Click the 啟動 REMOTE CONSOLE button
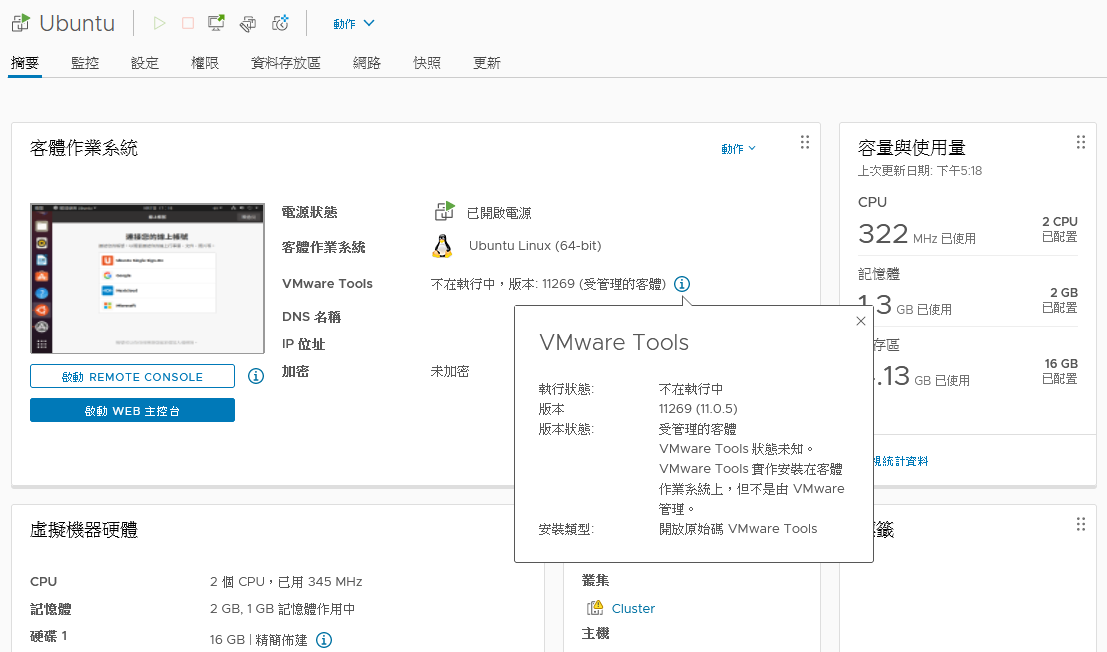The width and height of the screenshot is (1107, 652). click(x=132, y=376)
